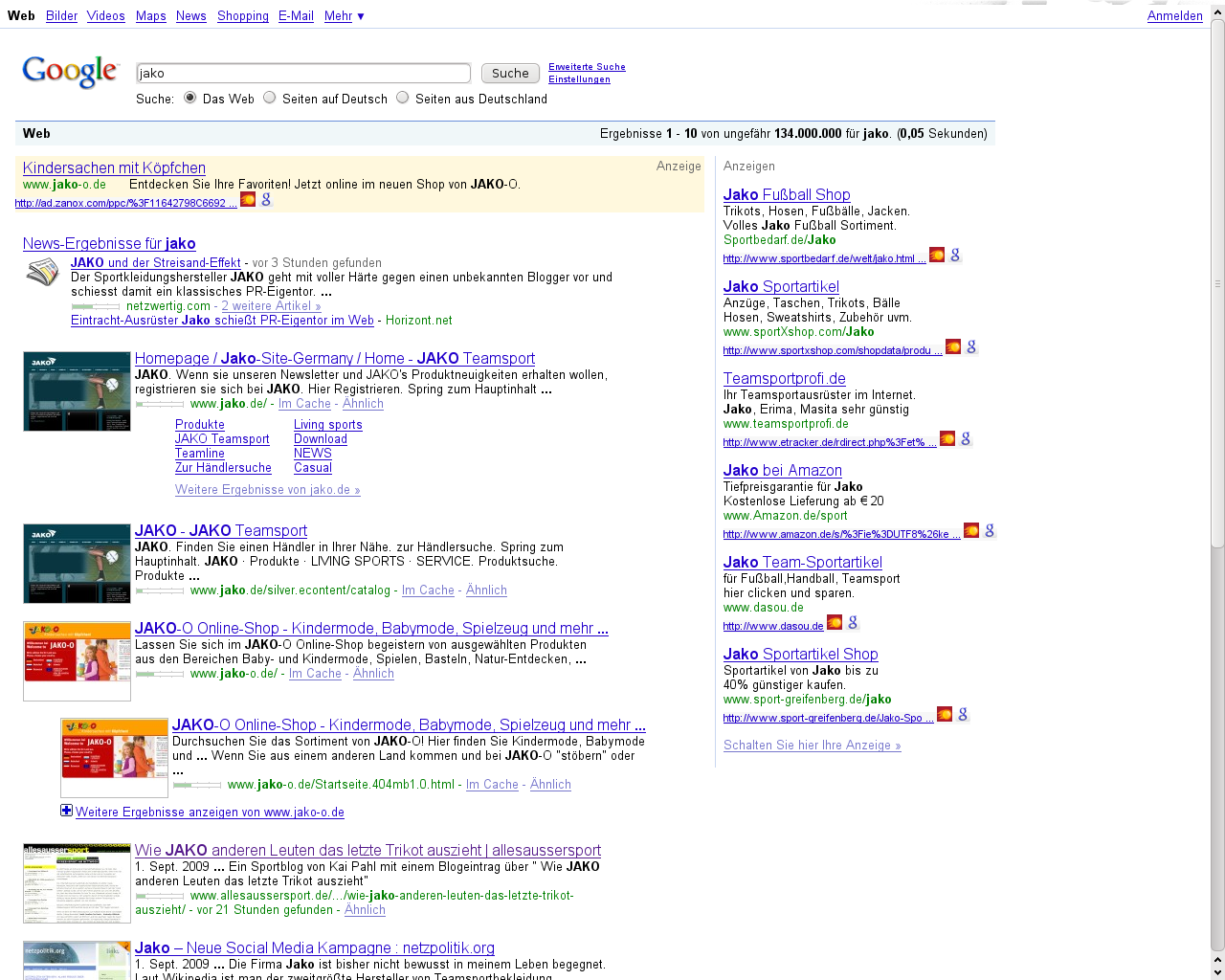Click the allesaussersport result thumbnail

pos(77,883)
